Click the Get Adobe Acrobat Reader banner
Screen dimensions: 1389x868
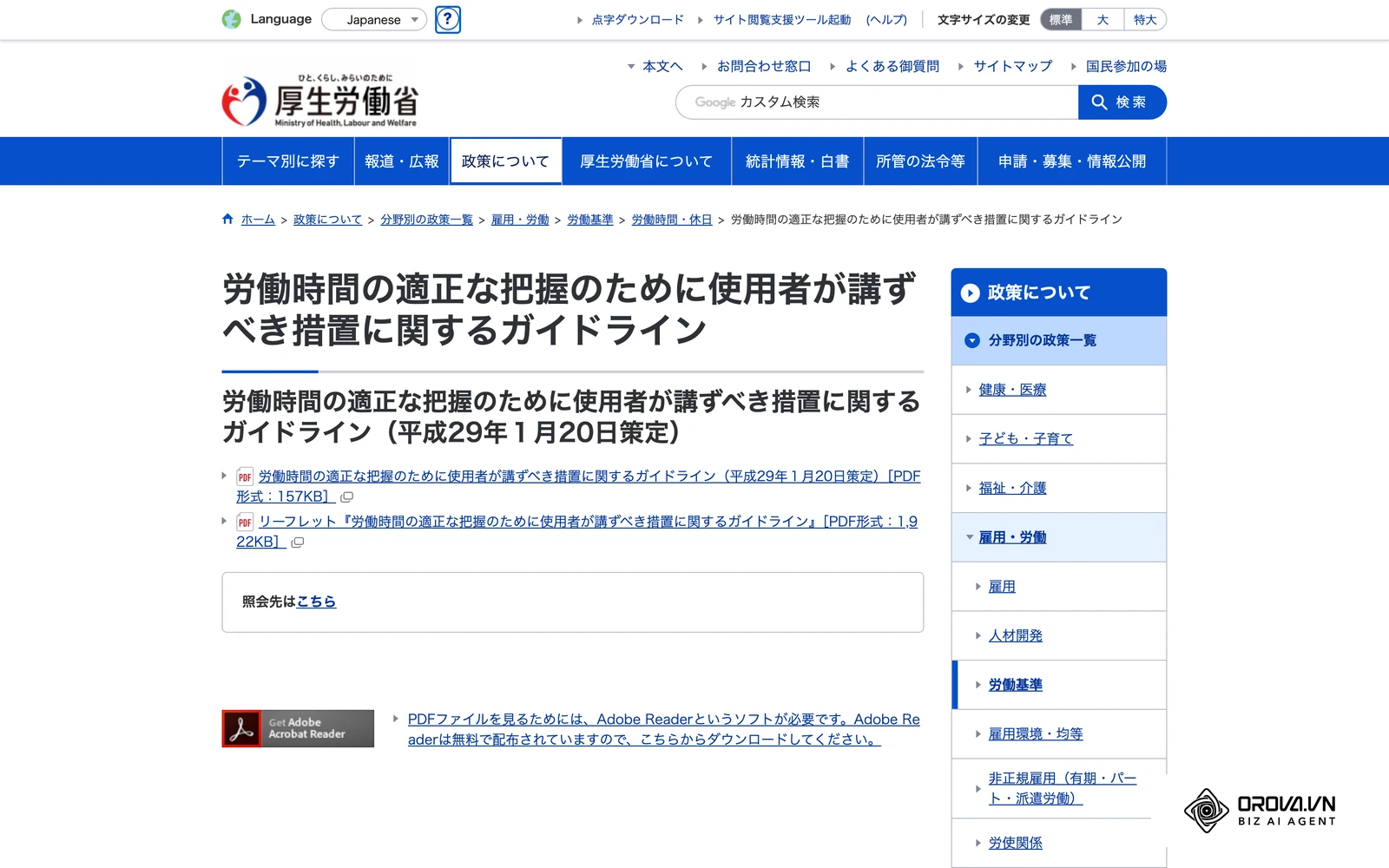point(298,728)
